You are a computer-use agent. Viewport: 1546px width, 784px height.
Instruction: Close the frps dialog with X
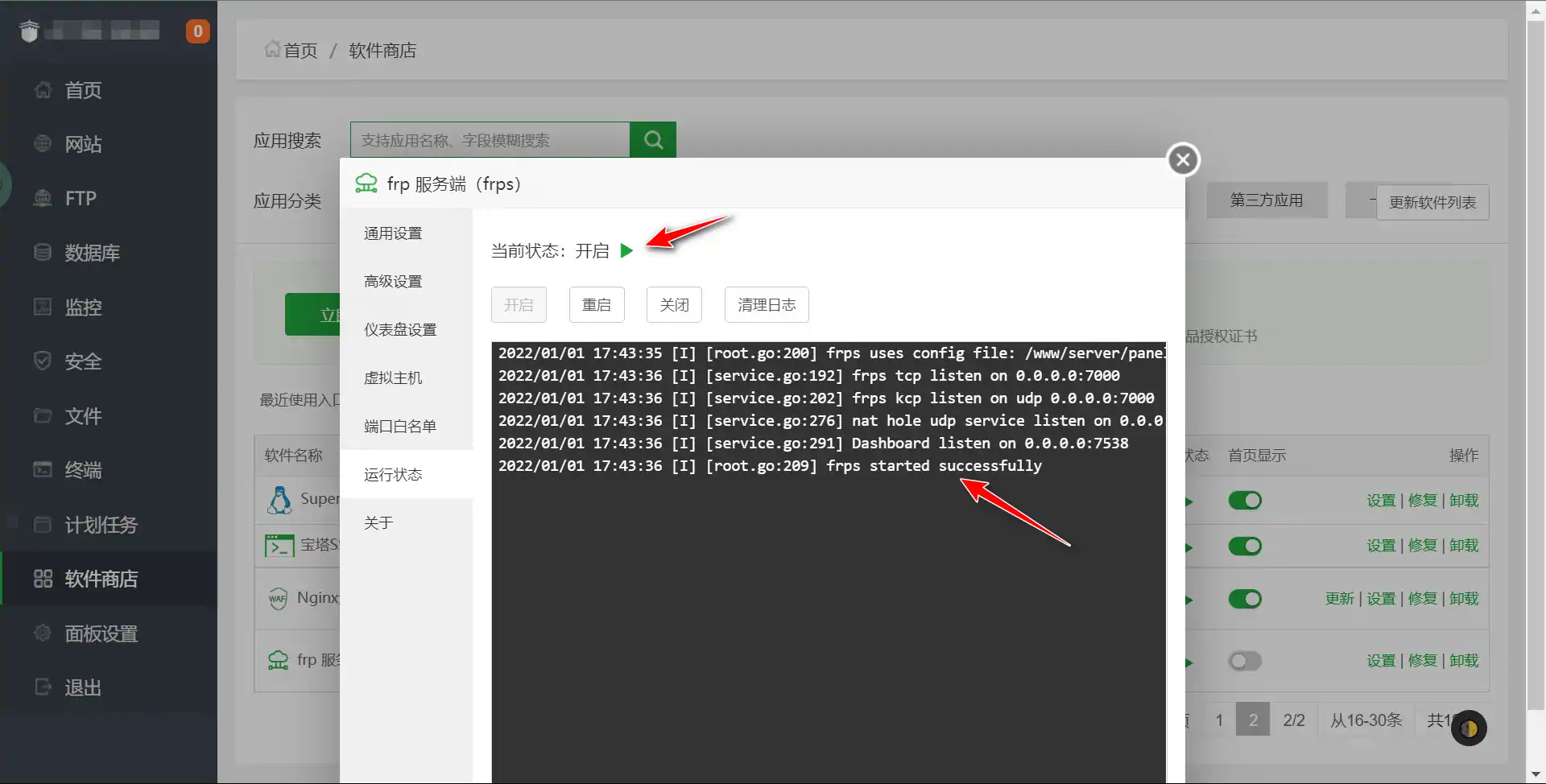pos(1183,160)
